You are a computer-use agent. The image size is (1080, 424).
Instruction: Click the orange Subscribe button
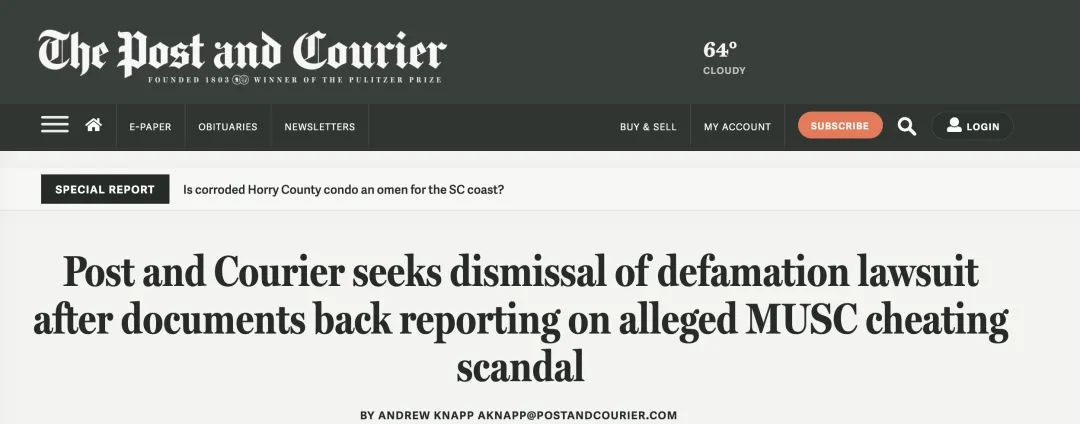840,125
